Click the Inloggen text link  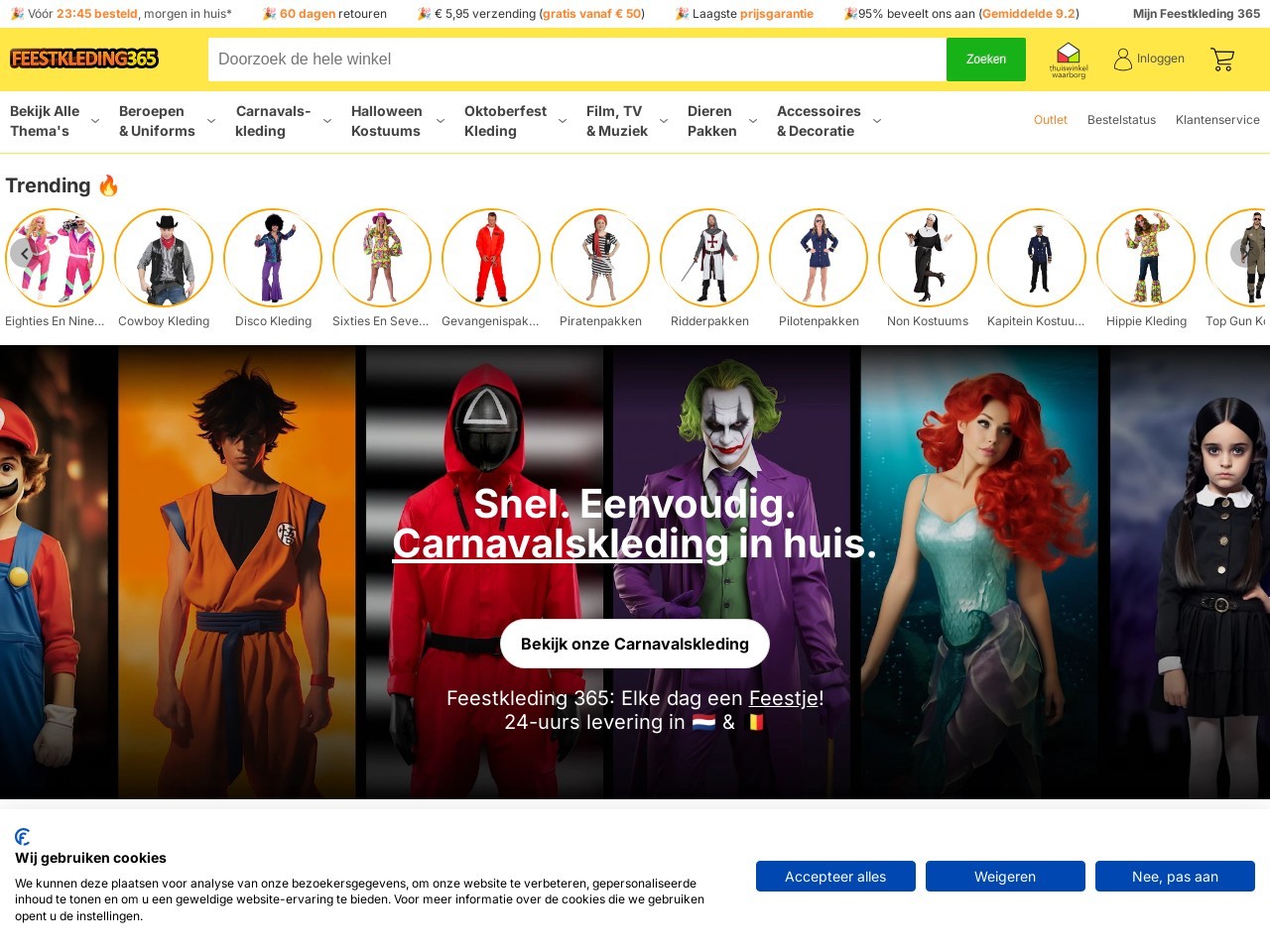[1161, 59]
